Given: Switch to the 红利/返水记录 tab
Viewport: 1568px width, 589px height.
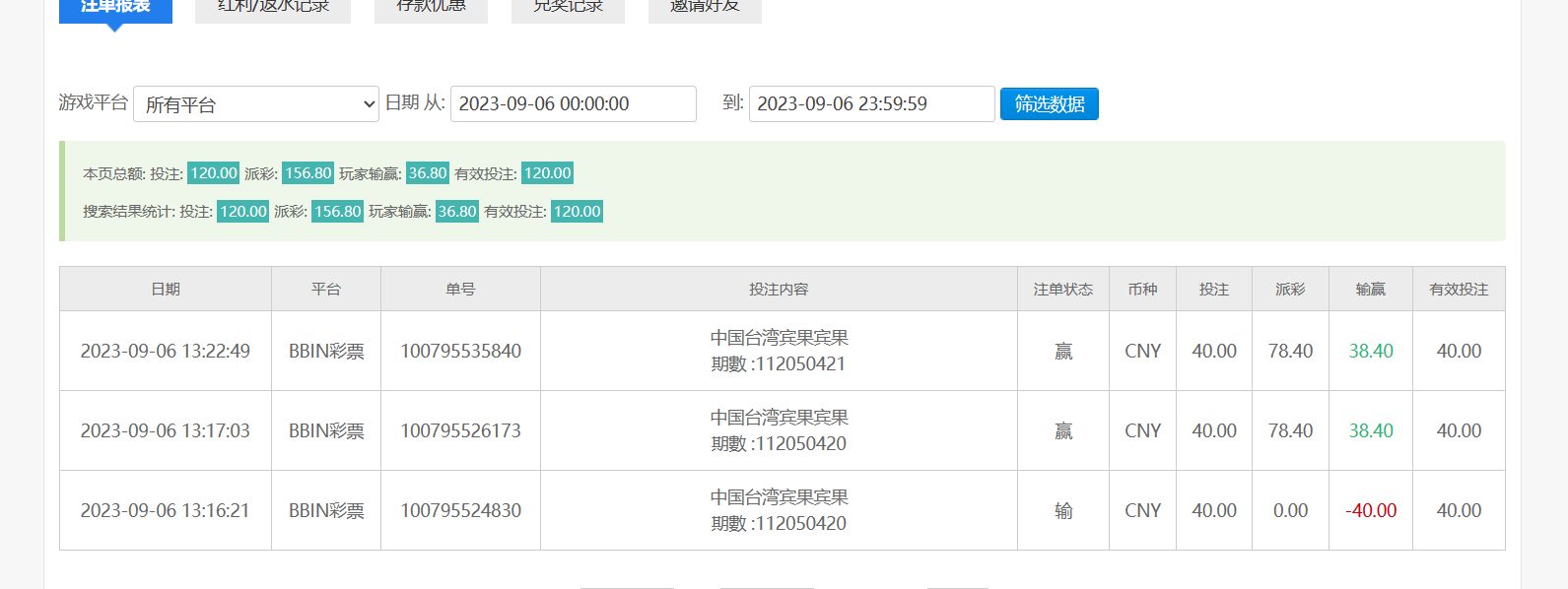Looking at the screenshot, I should coord(273,8).
